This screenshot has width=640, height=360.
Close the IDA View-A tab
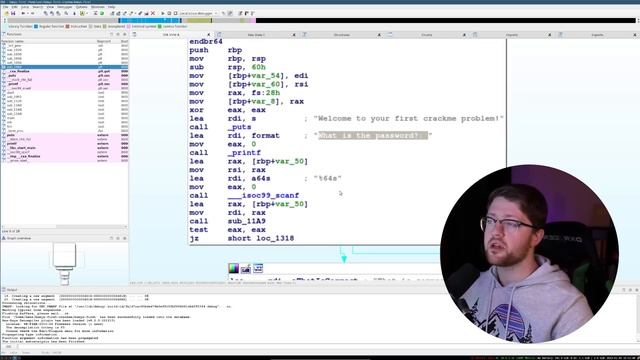coord(209,35)
